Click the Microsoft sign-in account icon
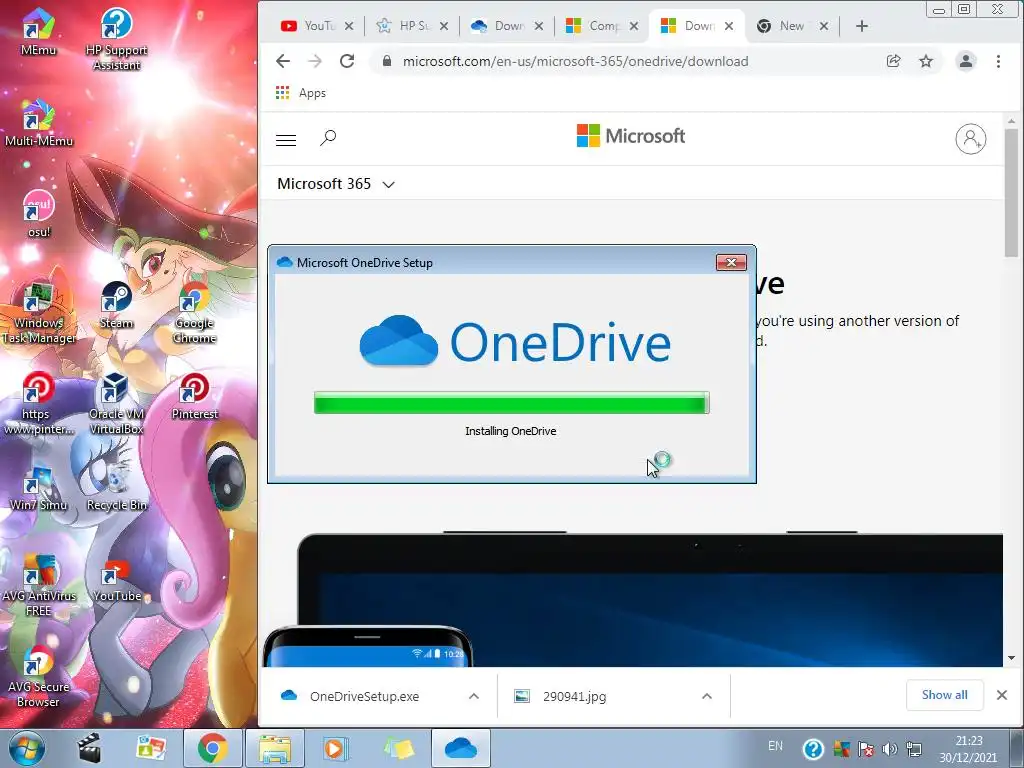Screen dimensions: 1024x768 click(971, 138)
